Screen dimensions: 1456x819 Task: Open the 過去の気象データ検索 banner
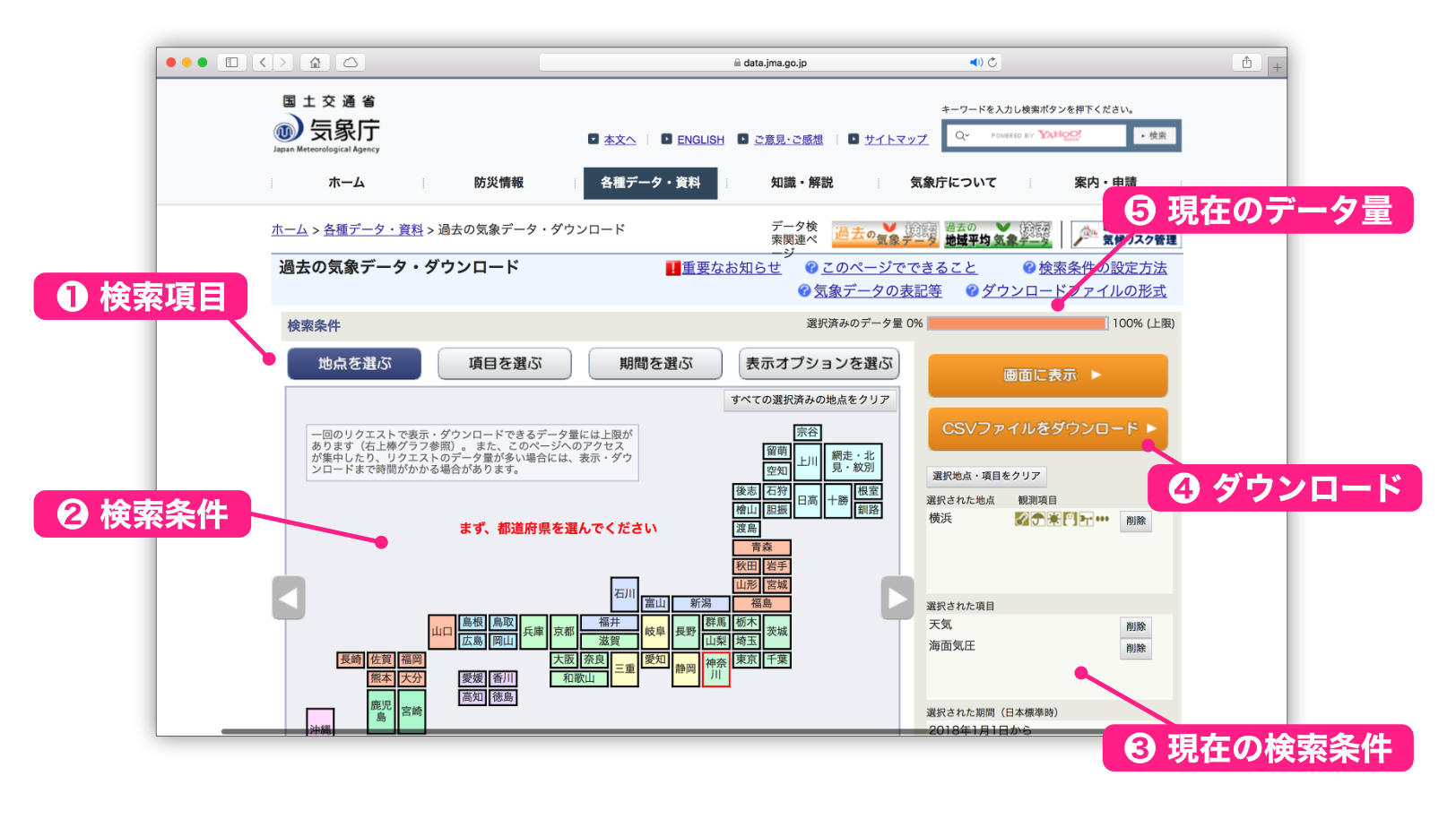tap(885, 234)
